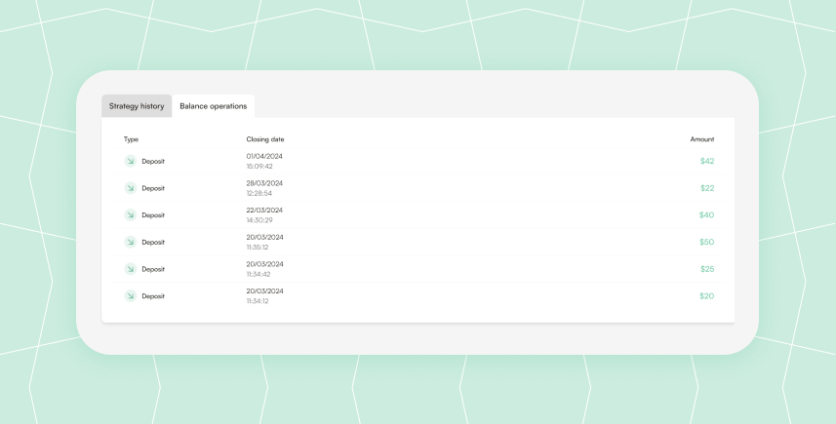Sort by the Closing date column header
This screenshot has width=836, height=424.
[265, 139]
